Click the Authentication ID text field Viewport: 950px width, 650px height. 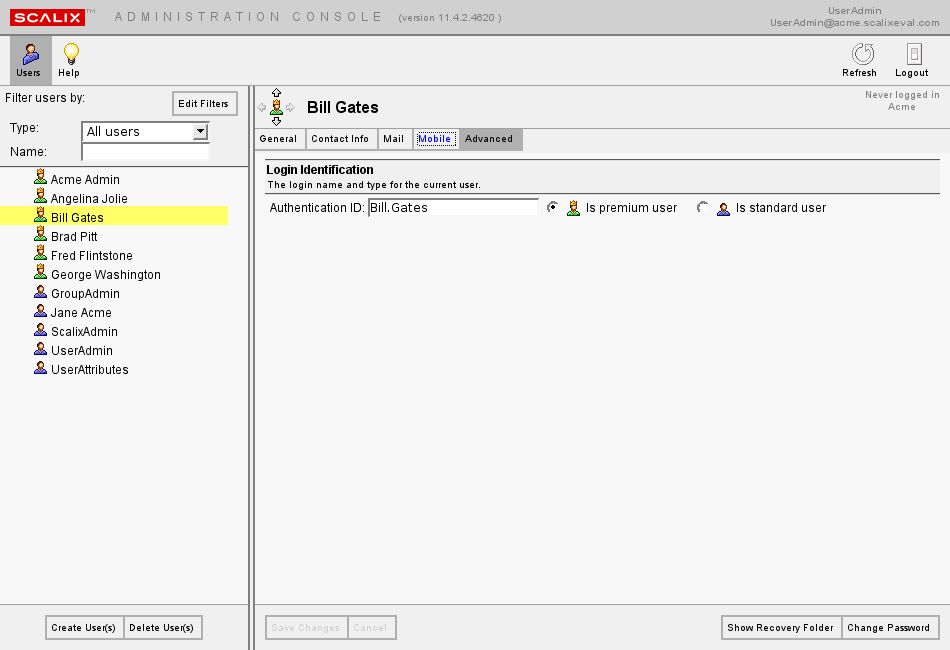(453, 207)
